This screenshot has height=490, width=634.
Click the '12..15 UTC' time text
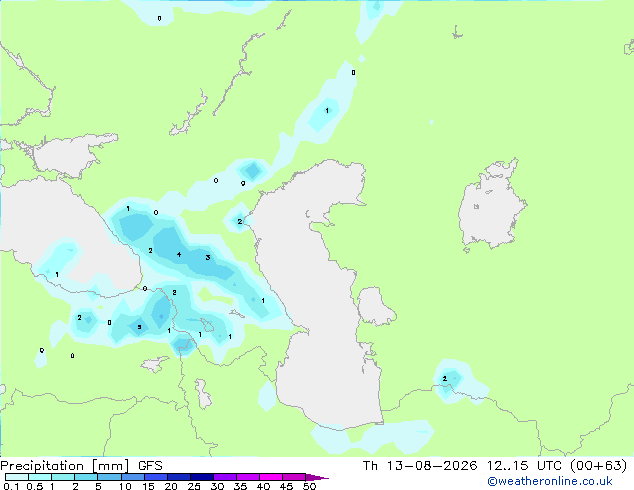[524, 466]
